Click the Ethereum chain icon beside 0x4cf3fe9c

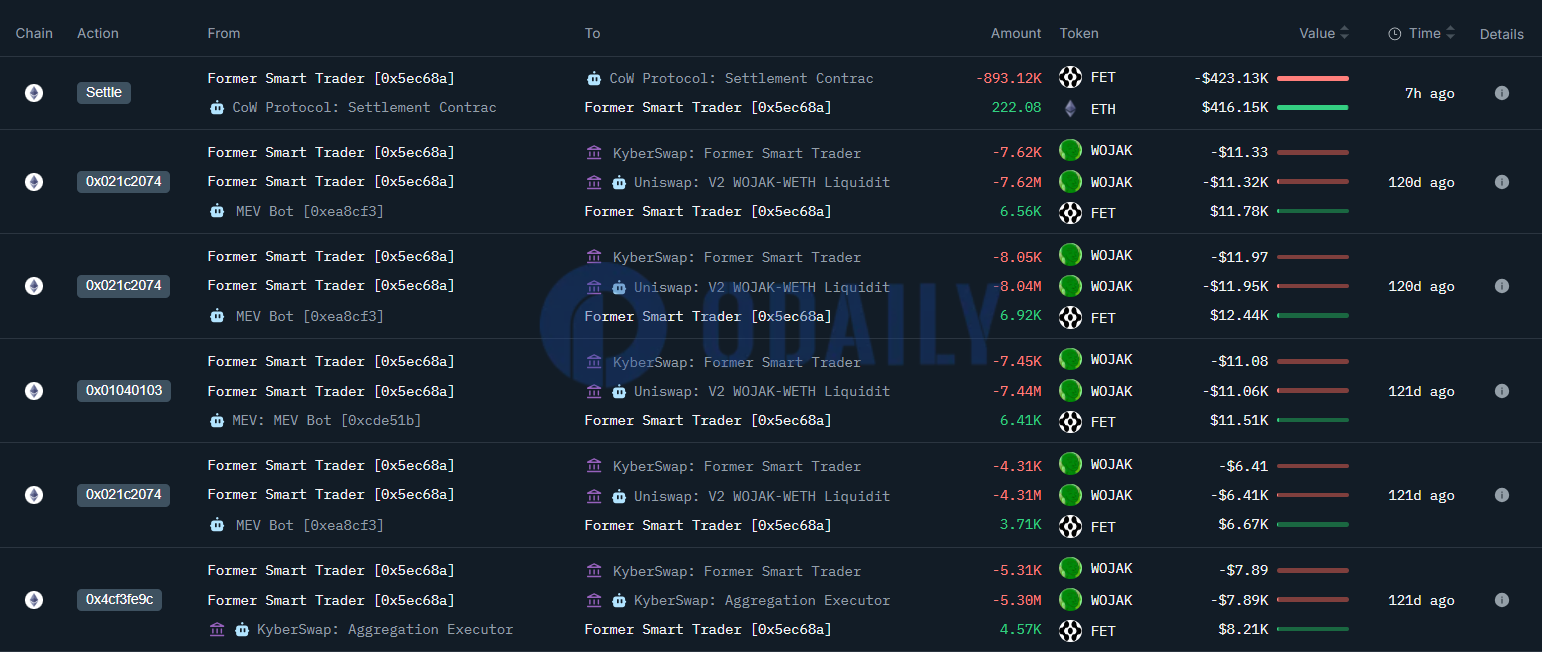click(34, 600)
